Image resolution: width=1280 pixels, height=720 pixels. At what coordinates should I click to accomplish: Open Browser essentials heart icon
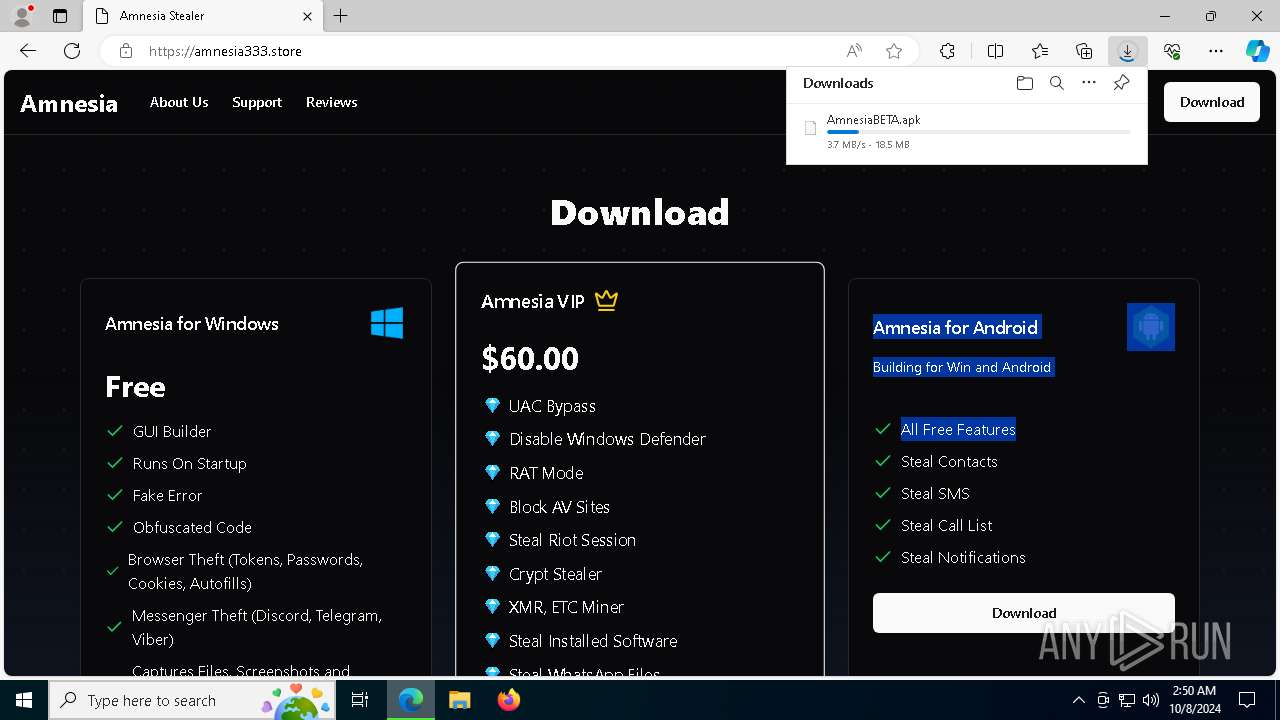click(1172, 51)
